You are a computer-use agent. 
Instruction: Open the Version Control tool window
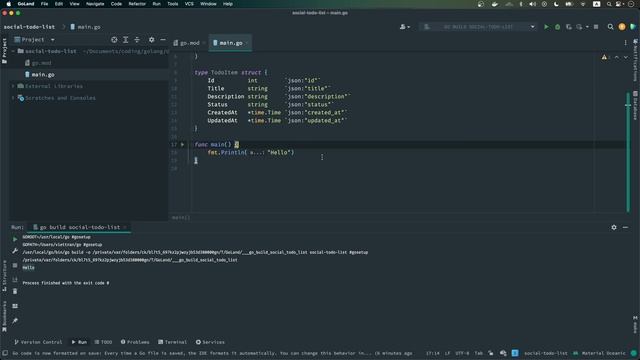[38, 342]
